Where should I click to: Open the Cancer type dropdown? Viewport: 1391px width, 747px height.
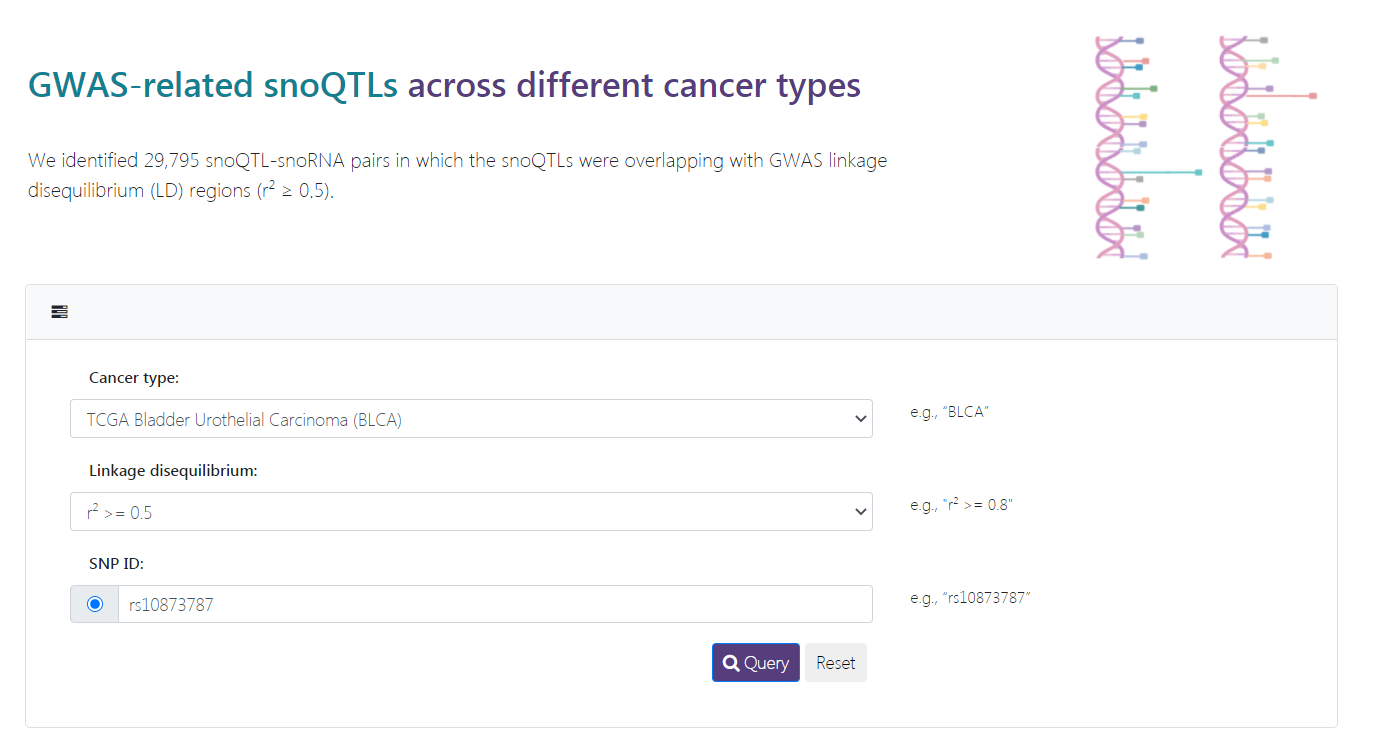coord(471,419)
